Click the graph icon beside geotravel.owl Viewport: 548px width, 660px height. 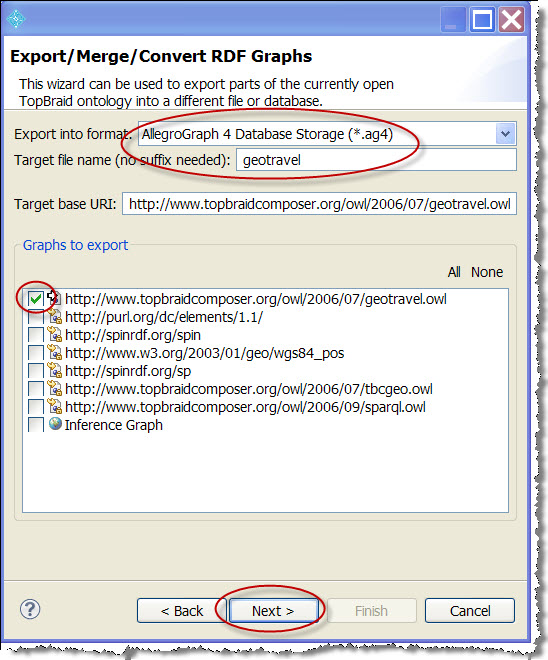click(x=54, y=298)
